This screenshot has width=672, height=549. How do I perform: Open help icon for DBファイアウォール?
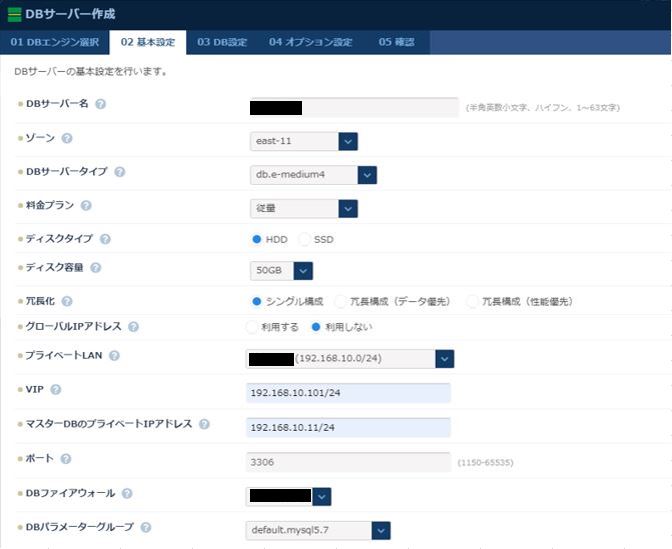tap(127, 493)
